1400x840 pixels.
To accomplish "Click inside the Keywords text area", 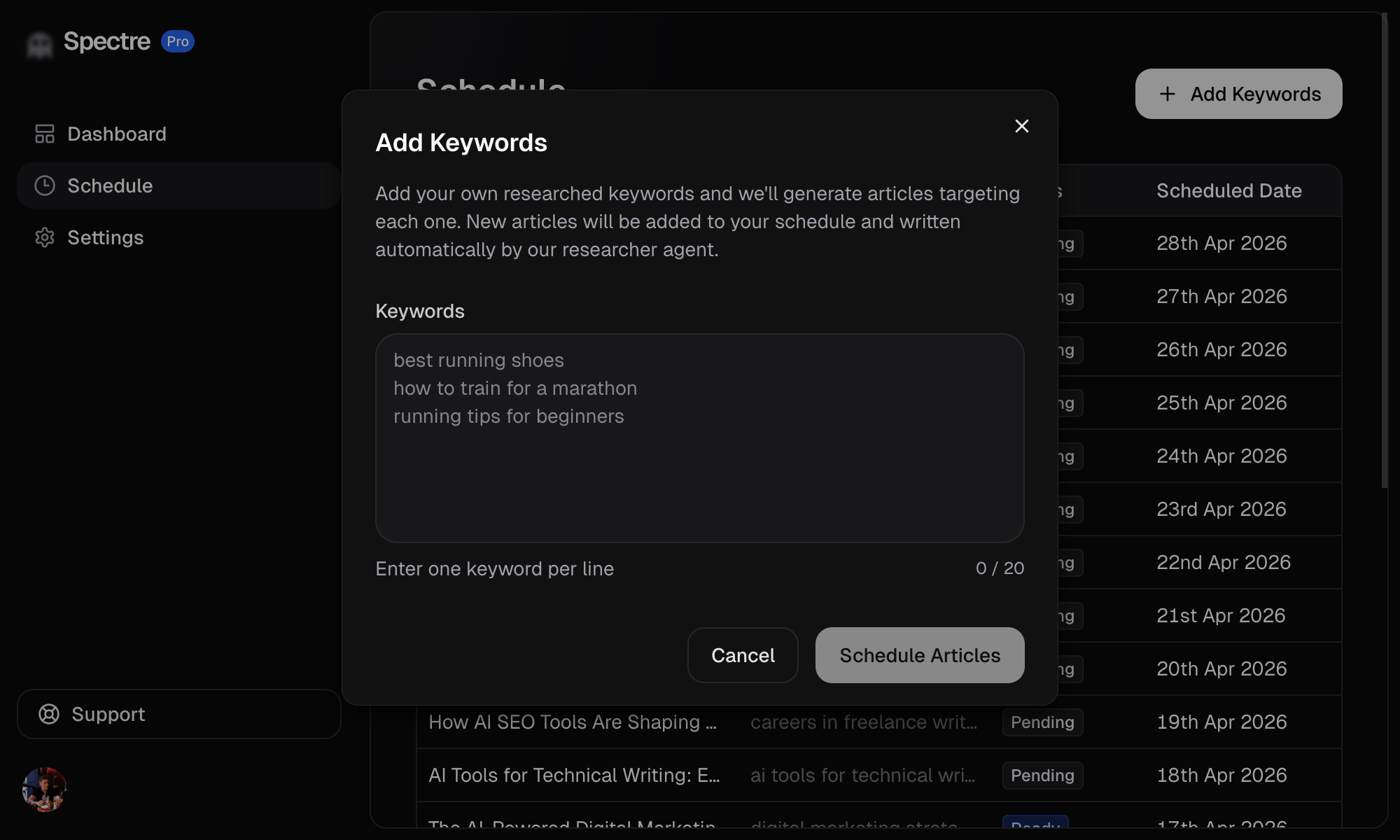I will point(699,438).
